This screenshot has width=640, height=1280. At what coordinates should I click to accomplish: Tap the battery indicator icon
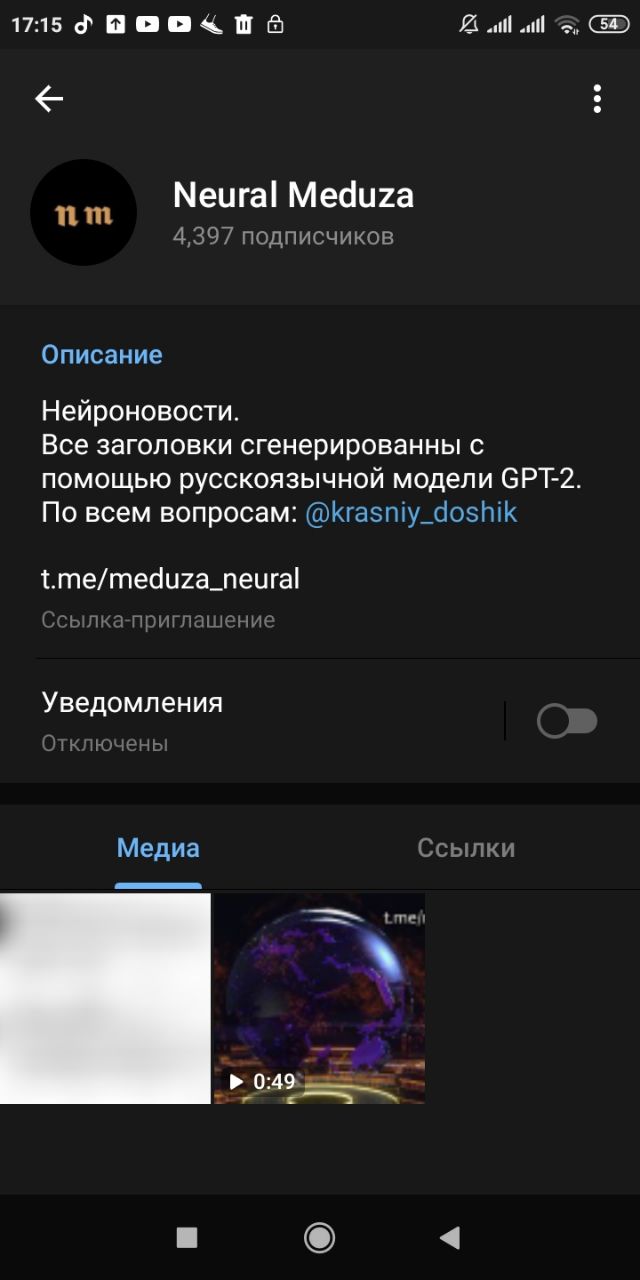coord(609,24)
